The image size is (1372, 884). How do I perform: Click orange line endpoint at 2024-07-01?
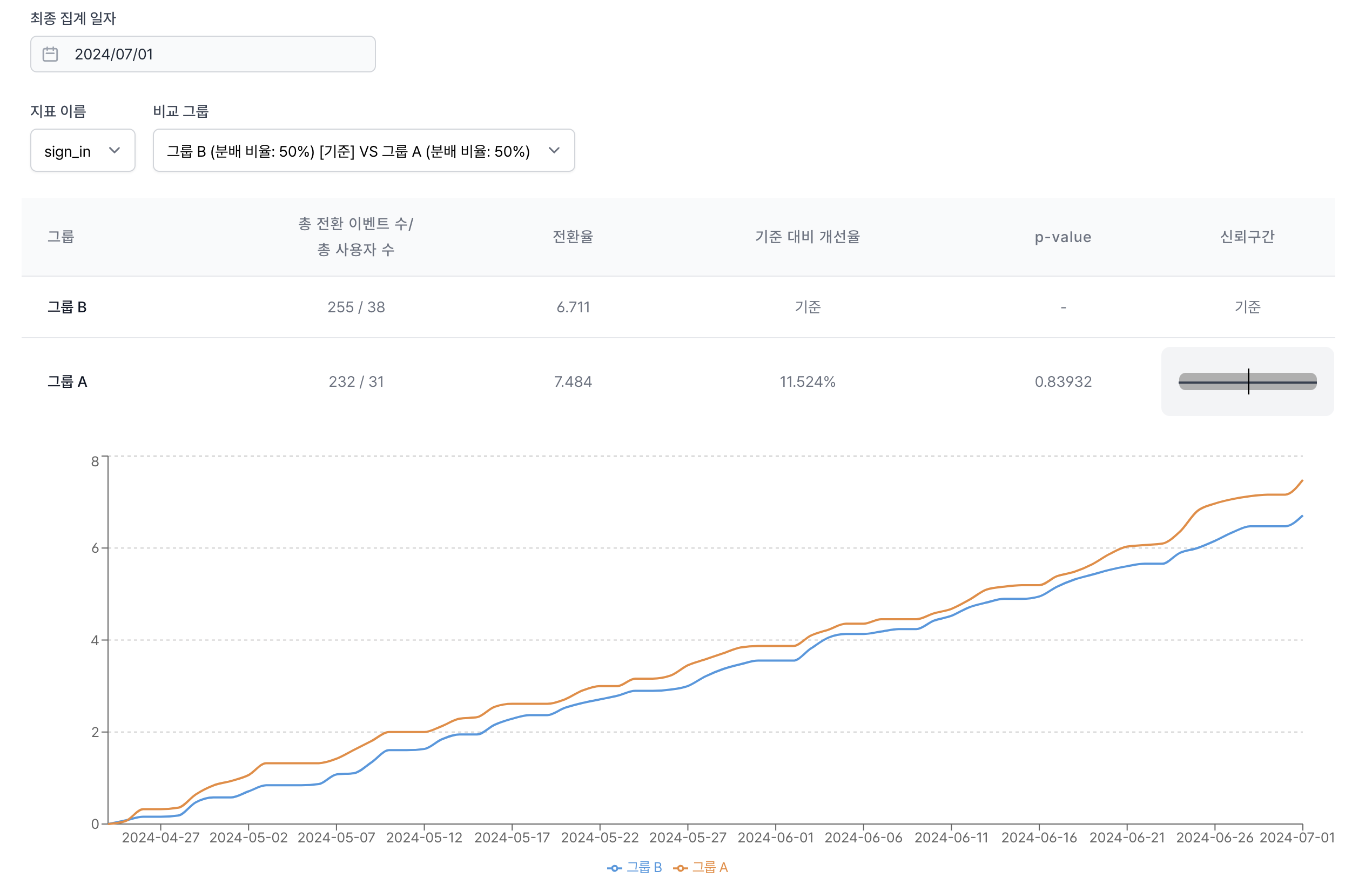(1302, 480)
